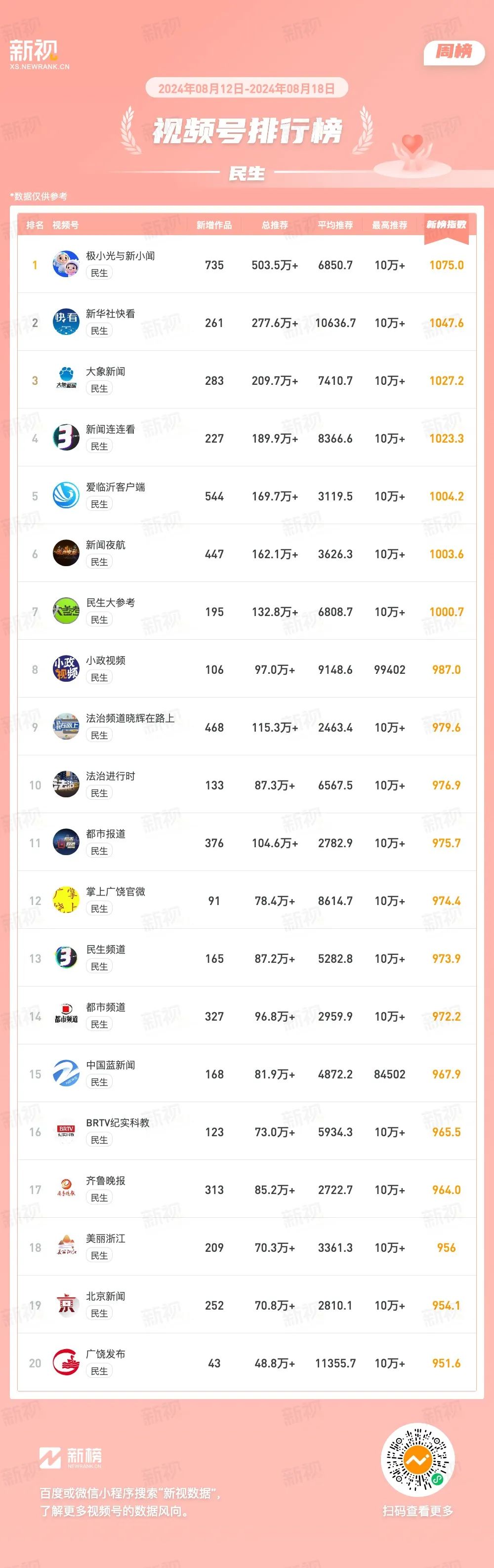Click the 周榜 weekly ranking tab
Screen dimensions: 494x1568
click(454, 52)
